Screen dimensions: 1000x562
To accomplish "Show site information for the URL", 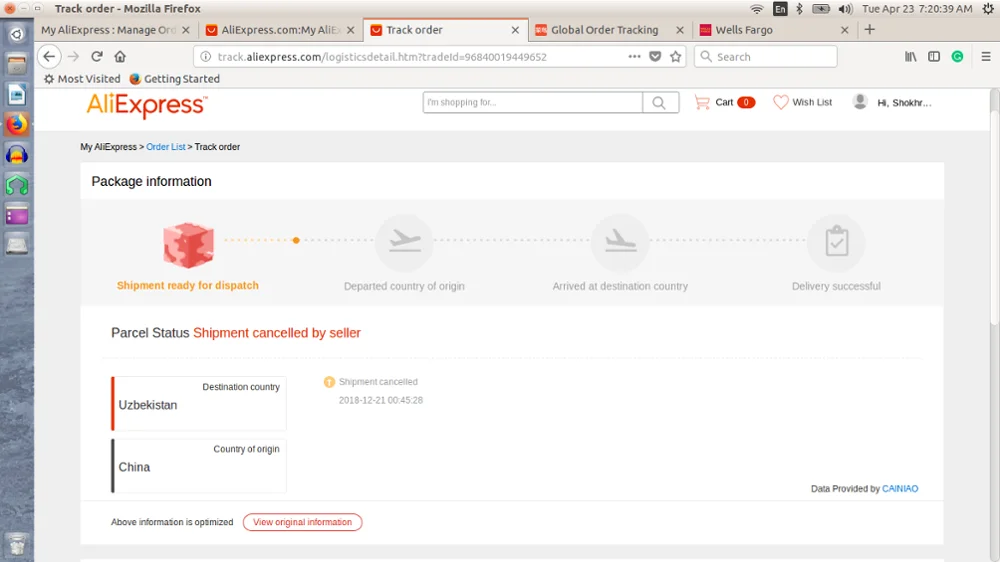I will coord(205,57).
